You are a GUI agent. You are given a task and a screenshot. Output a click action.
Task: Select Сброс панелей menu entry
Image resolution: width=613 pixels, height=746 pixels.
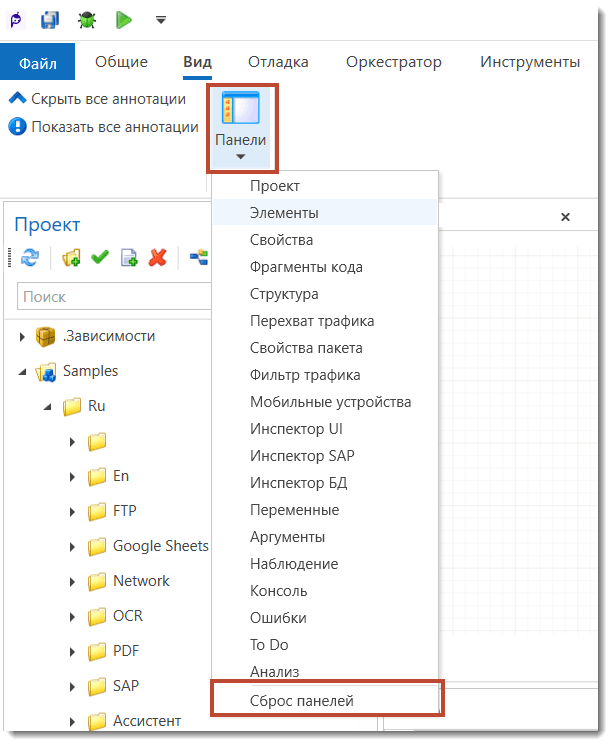(302, 700)
